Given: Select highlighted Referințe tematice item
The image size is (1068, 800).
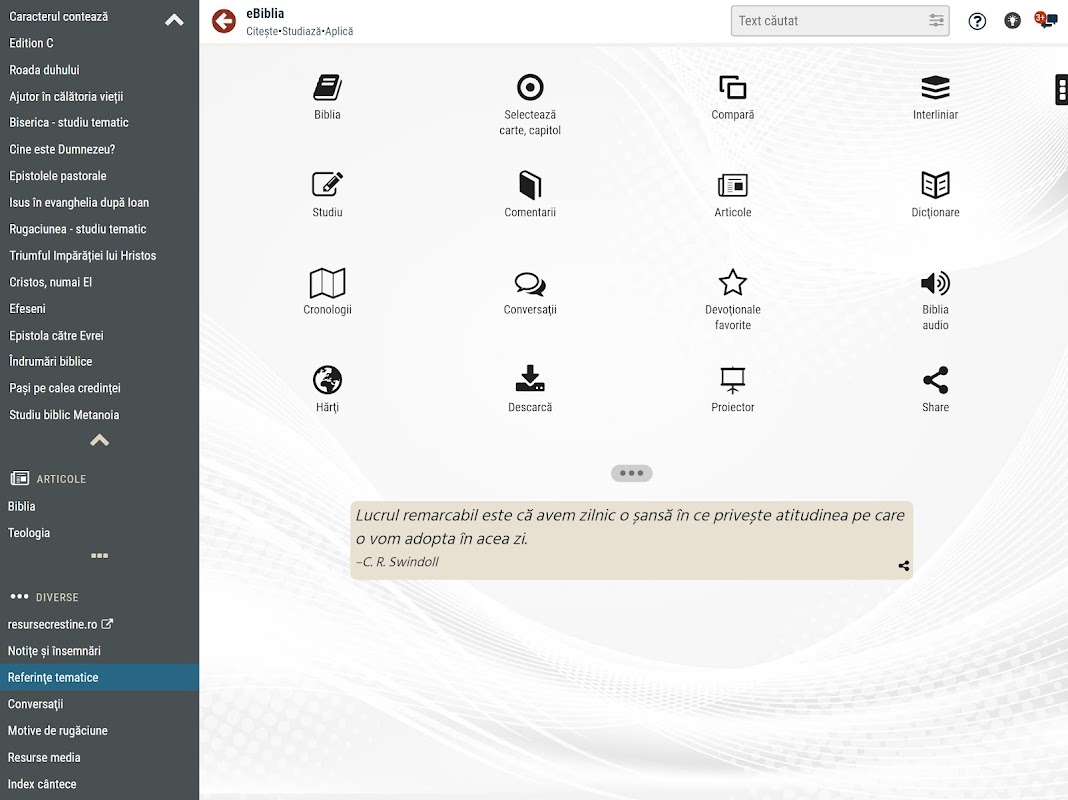Looking at the screenshot, I should 99,677.
